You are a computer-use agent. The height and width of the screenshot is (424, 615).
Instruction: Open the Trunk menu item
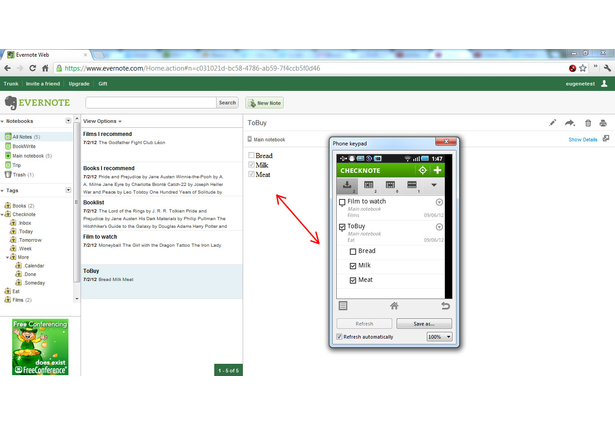[x=11, y=84]
